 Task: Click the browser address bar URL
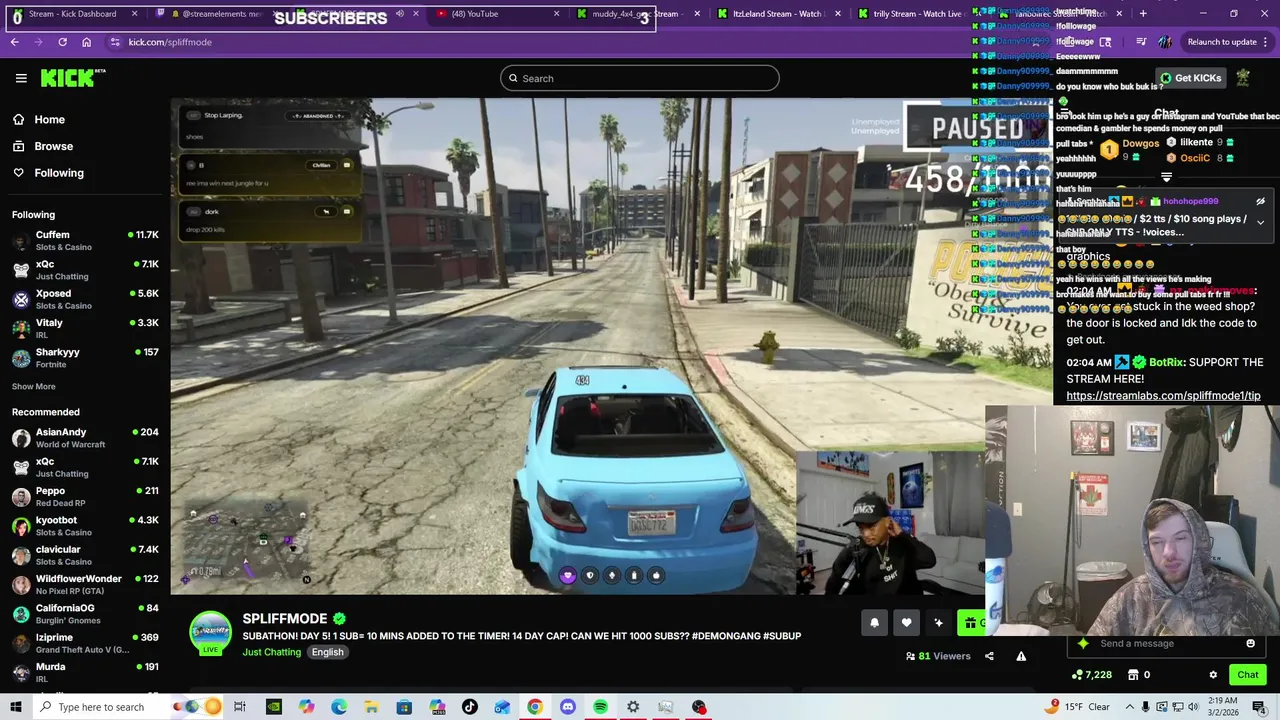(170, 42)
